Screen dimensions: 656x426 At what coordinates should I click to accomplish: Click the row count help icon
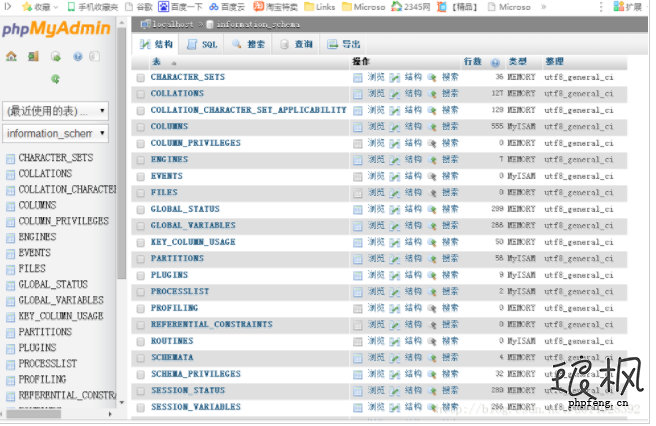pos(496,63)
